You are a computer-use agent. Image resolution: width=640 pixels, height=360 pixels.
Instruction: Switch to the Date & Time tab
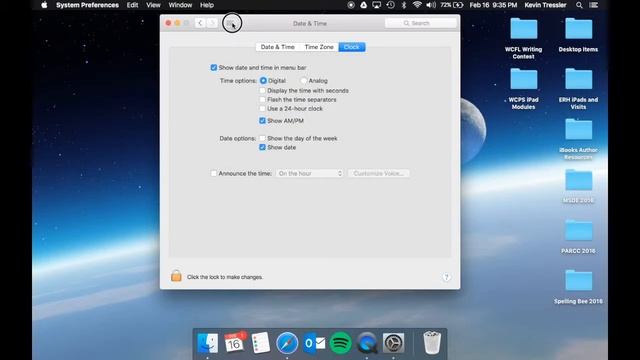278,47
